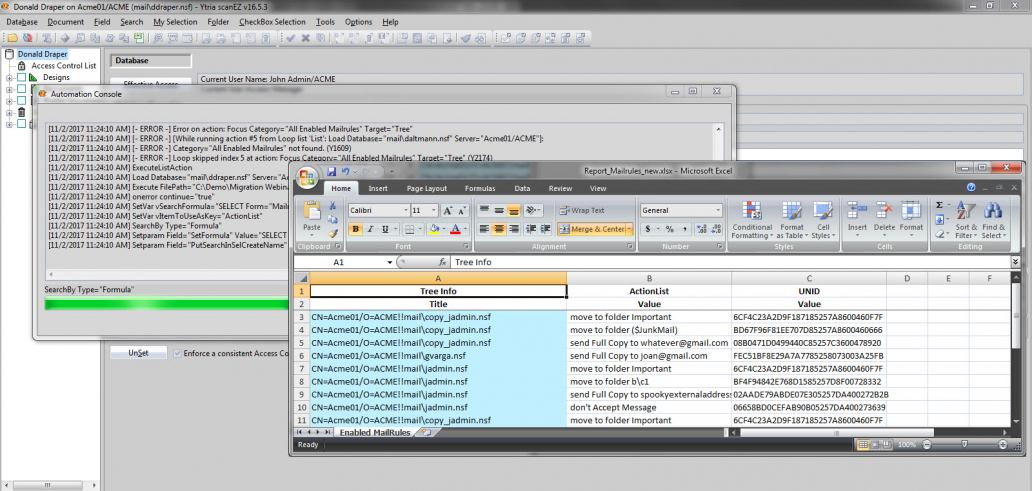Viewport: 1032px width, 491px height.
Task: Open Conditional Formatting in Styles group
Action: coord(752,220)
